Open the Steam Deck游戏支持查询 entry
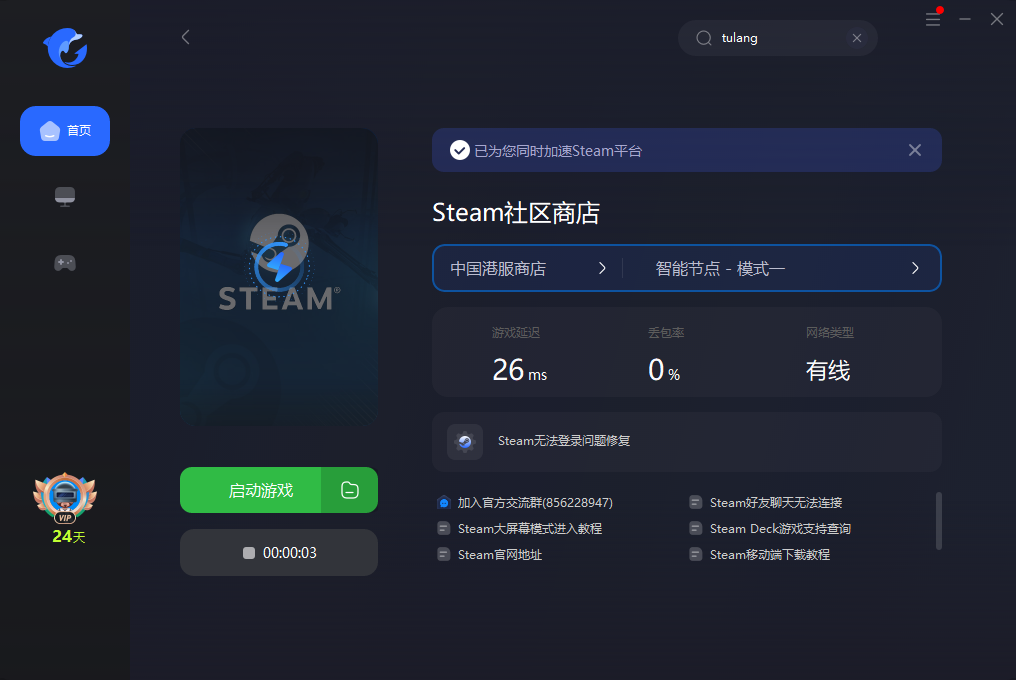Viewport: 1016px width, 680px height. (x=780, y=528)
